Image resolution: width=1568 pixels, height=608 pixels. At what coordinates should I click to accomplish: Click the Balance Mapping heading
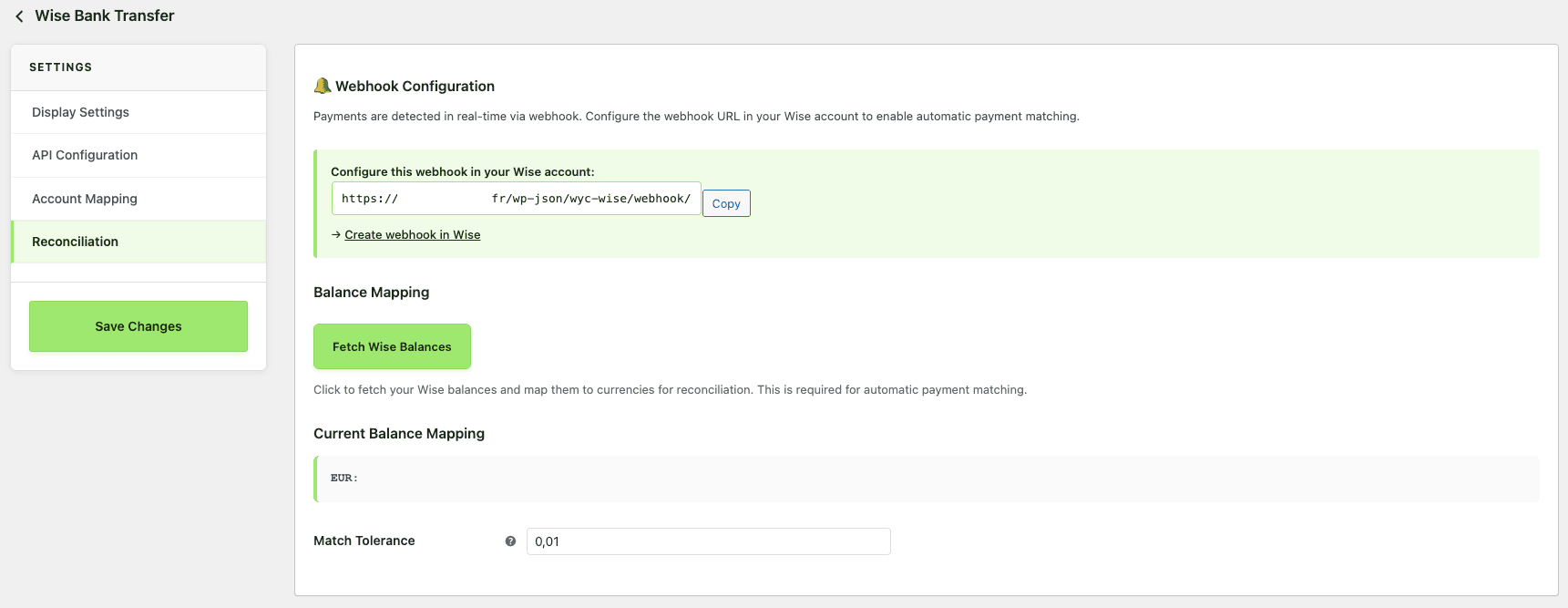click(371, 293)
